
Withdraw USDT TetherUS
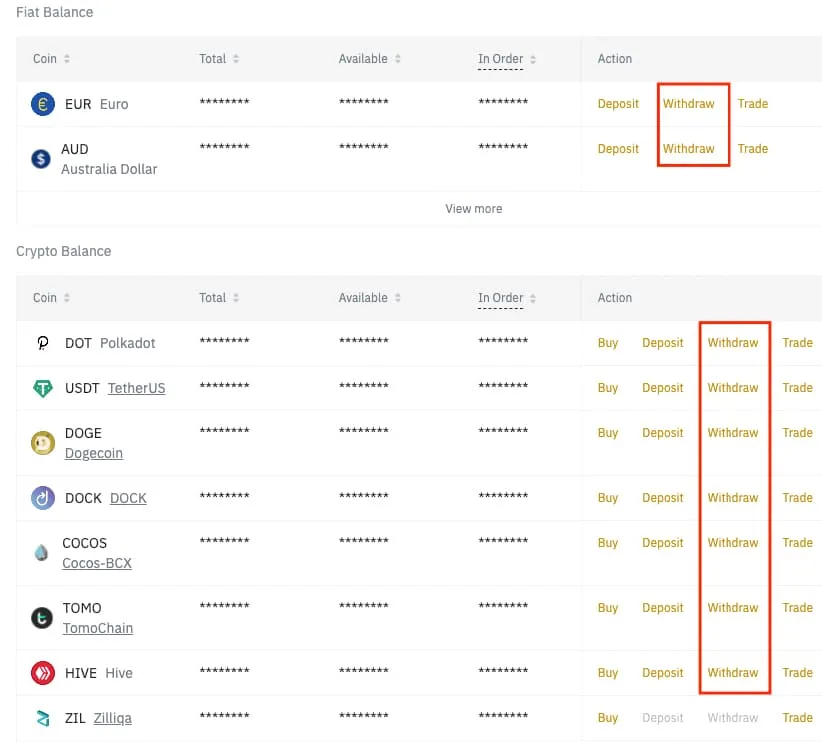pyautogui.click(x=733, y=388)
